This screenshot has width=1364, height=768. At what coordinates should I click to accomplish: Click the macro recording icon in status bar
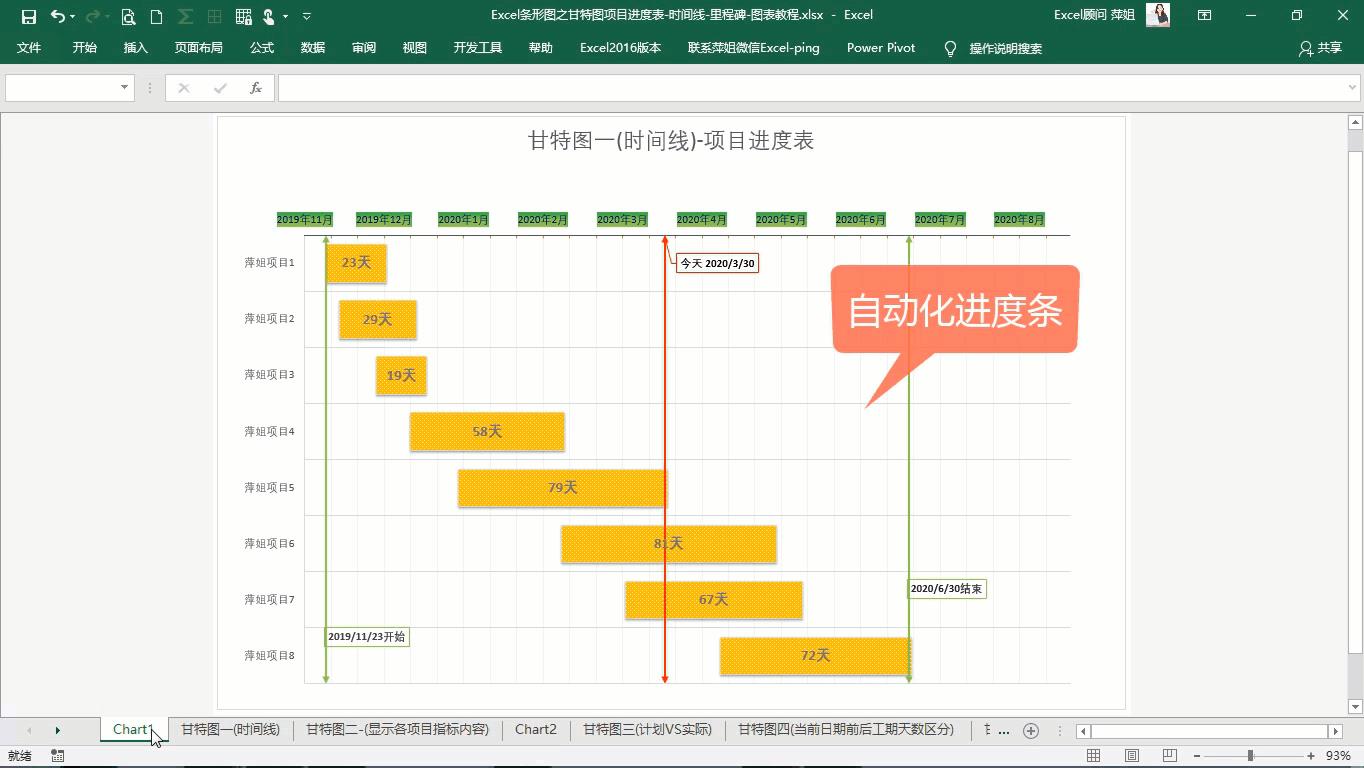(58, 756)
